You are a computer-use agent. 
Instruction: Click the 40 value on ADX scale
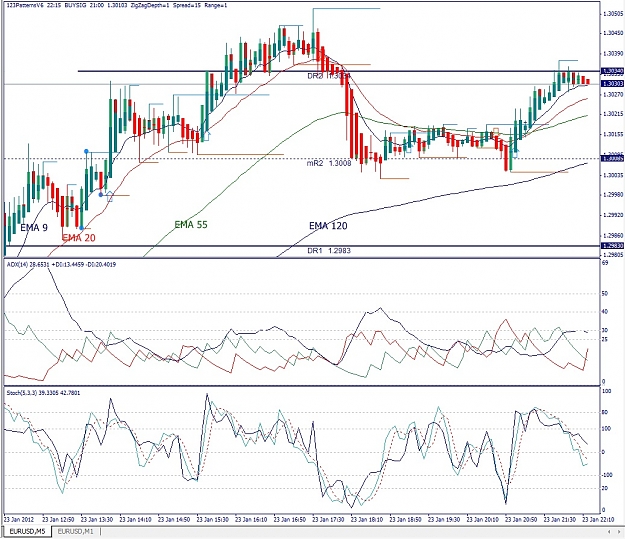click(605, 312)
